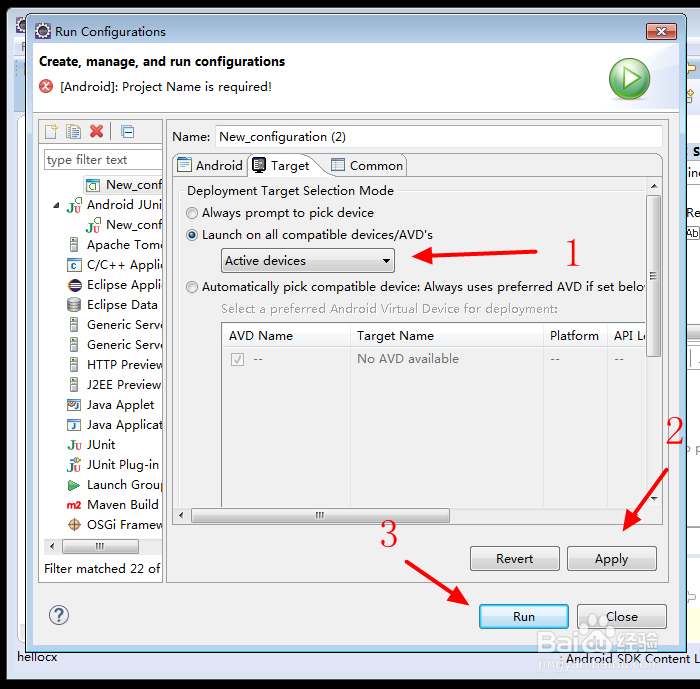Click the Platform column header
700x689 pixels.
point(575,335)
